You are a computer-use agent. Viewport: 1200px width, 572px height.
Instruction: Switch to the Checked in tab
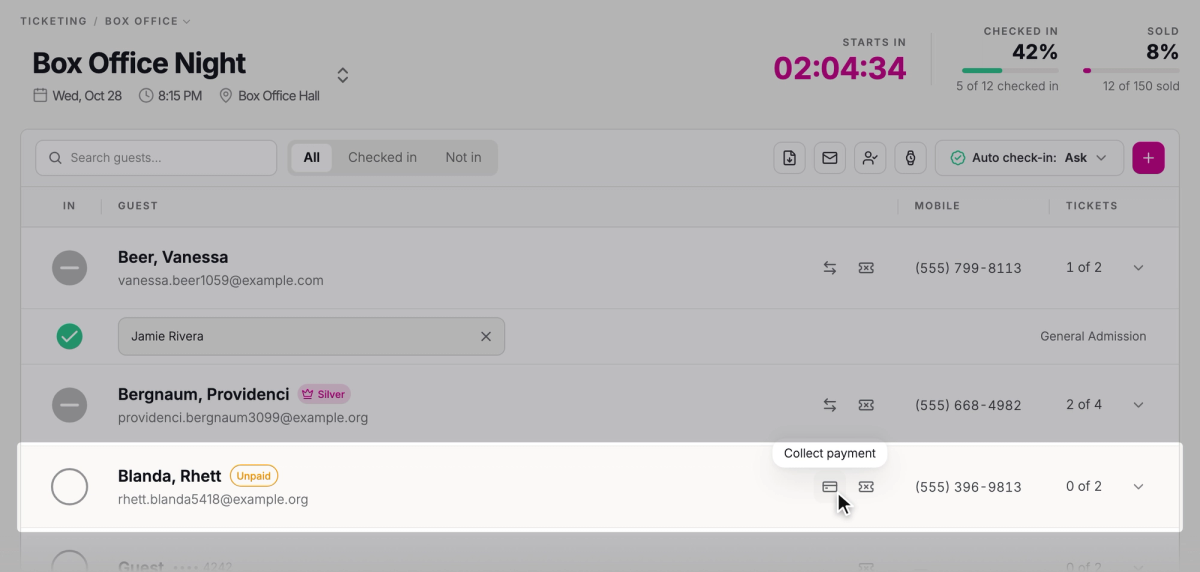382,158
